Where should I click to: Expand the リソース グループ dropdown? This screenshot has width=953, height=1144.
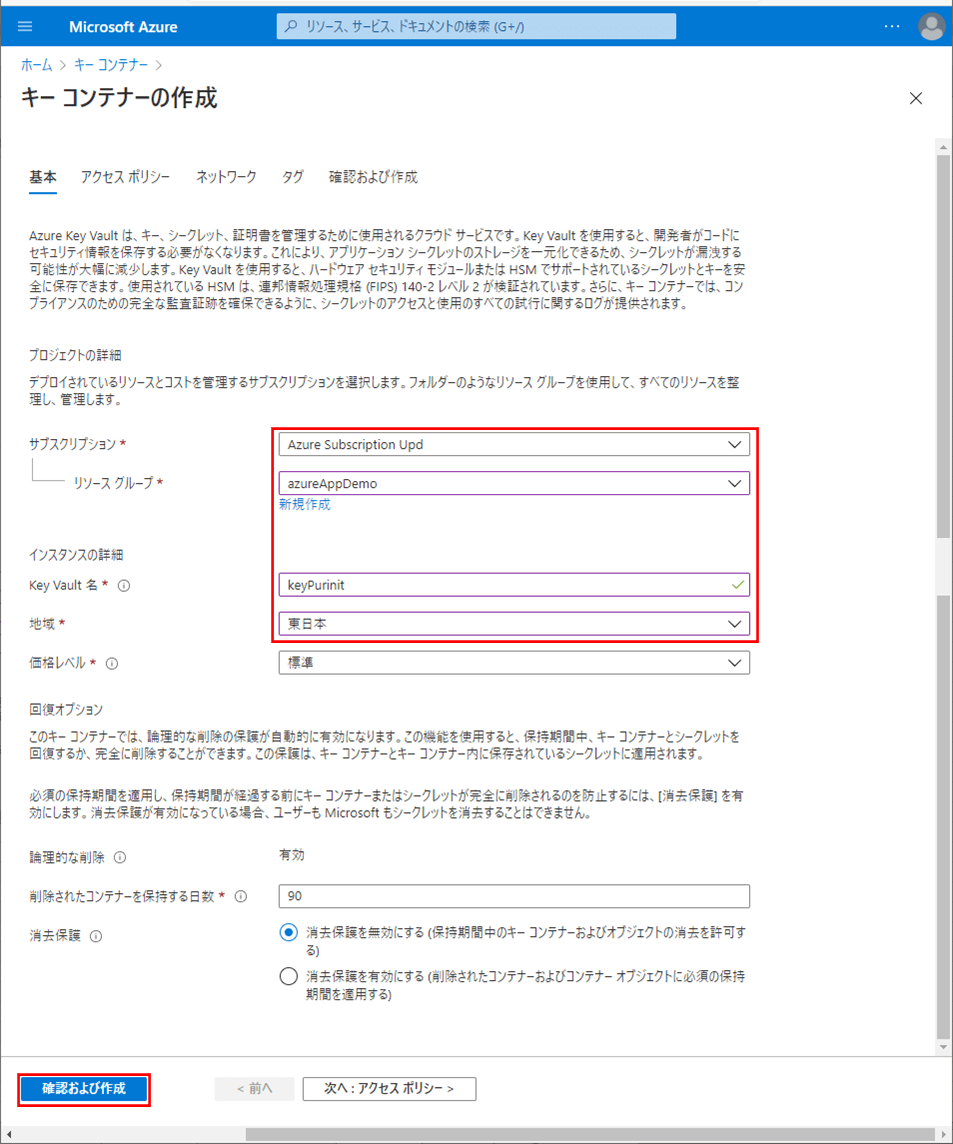(x=513, y=484)
